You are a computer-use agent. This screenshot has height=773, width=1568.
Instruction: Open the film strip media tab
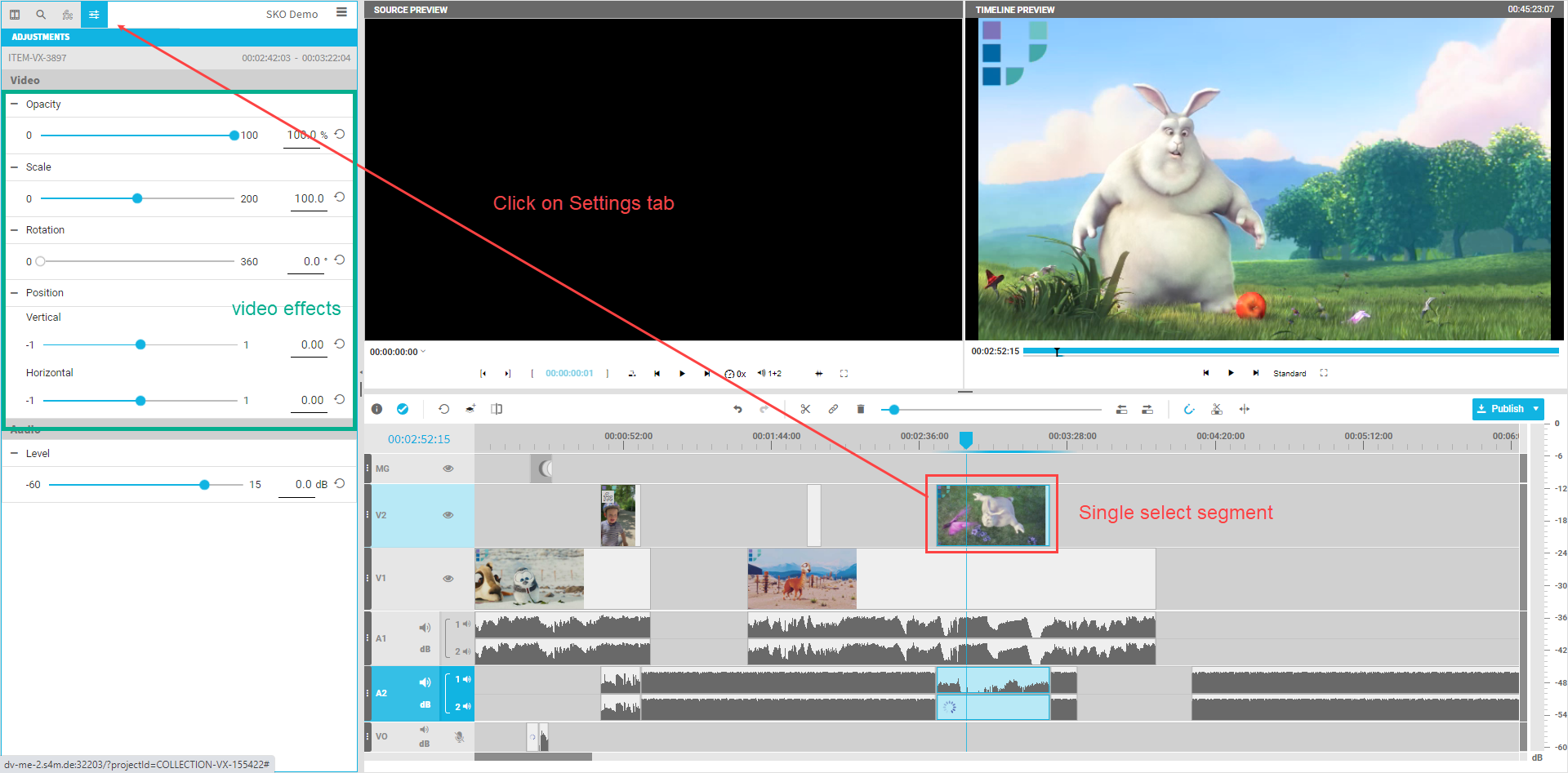[x=68, y=14]
